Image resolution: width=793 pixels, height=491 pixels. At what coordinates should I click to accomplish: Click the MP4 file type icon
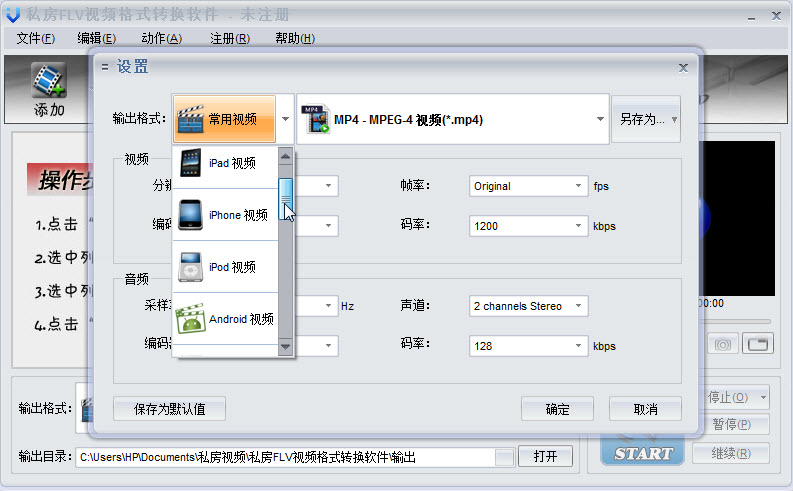(315, 119)
